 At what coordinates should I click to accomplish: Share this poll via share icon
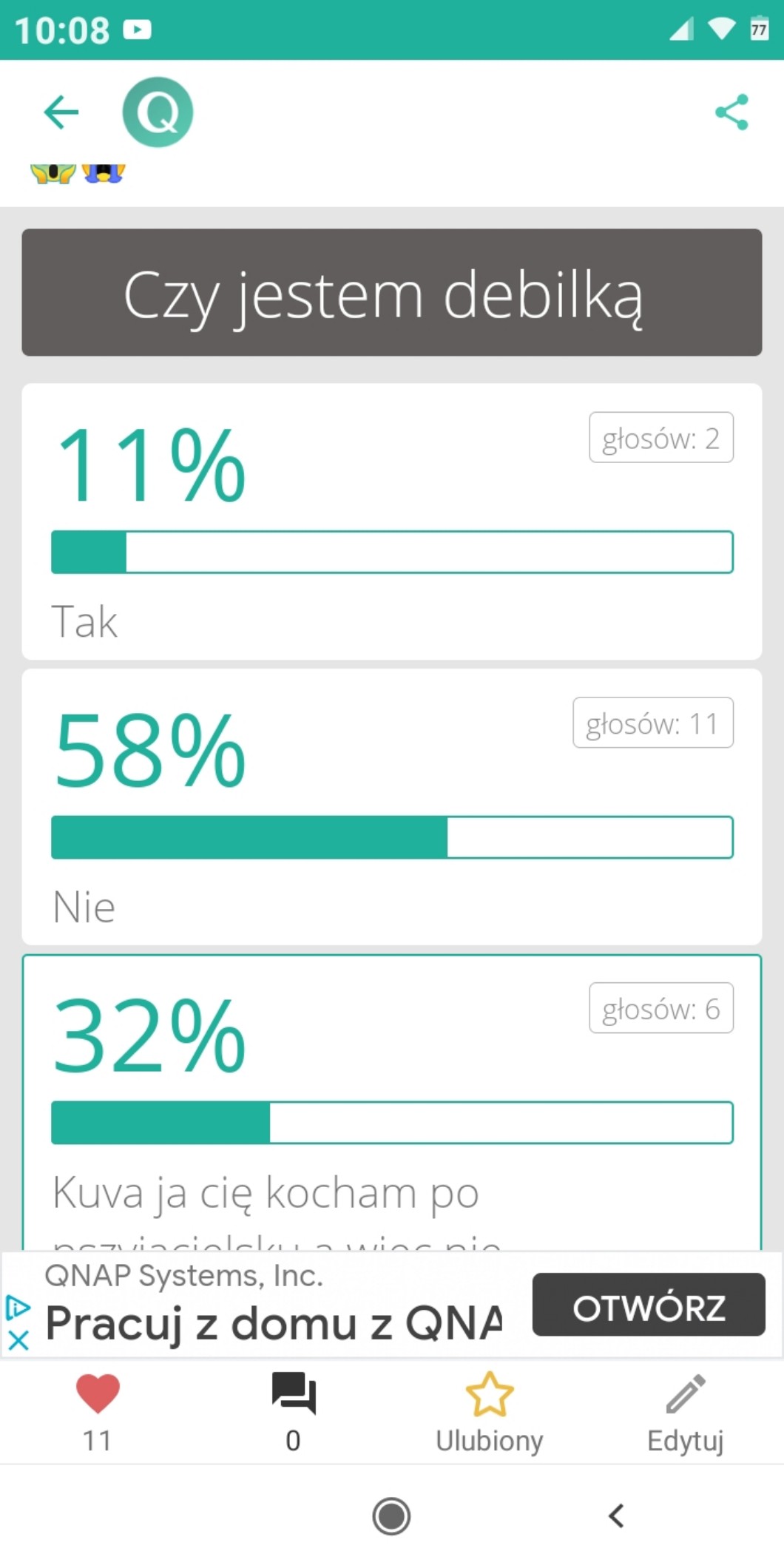pos(731,112)
